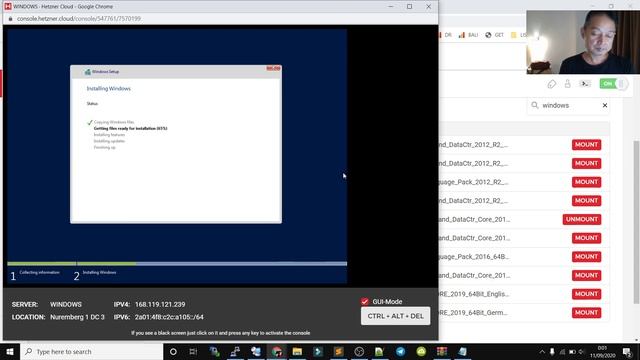
Task: Clear the 'windows' search with the X icon
Action: point(605,105)
